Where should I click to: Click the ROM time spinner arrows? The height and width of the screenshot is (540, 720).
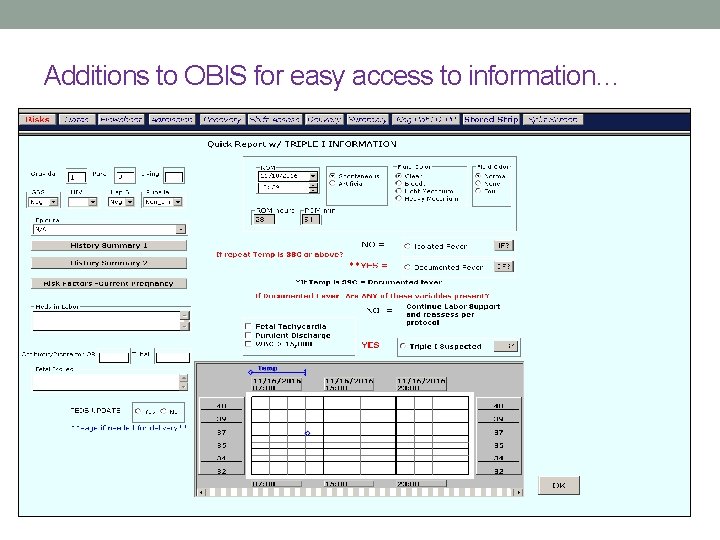(x=313, y=187)
